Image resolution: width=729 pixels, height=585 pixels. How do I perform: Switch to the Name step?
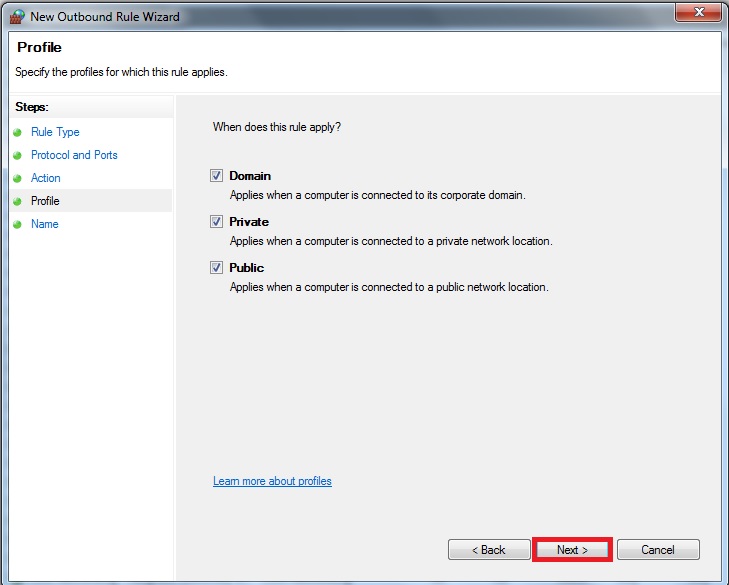click(x=45, y=224)
